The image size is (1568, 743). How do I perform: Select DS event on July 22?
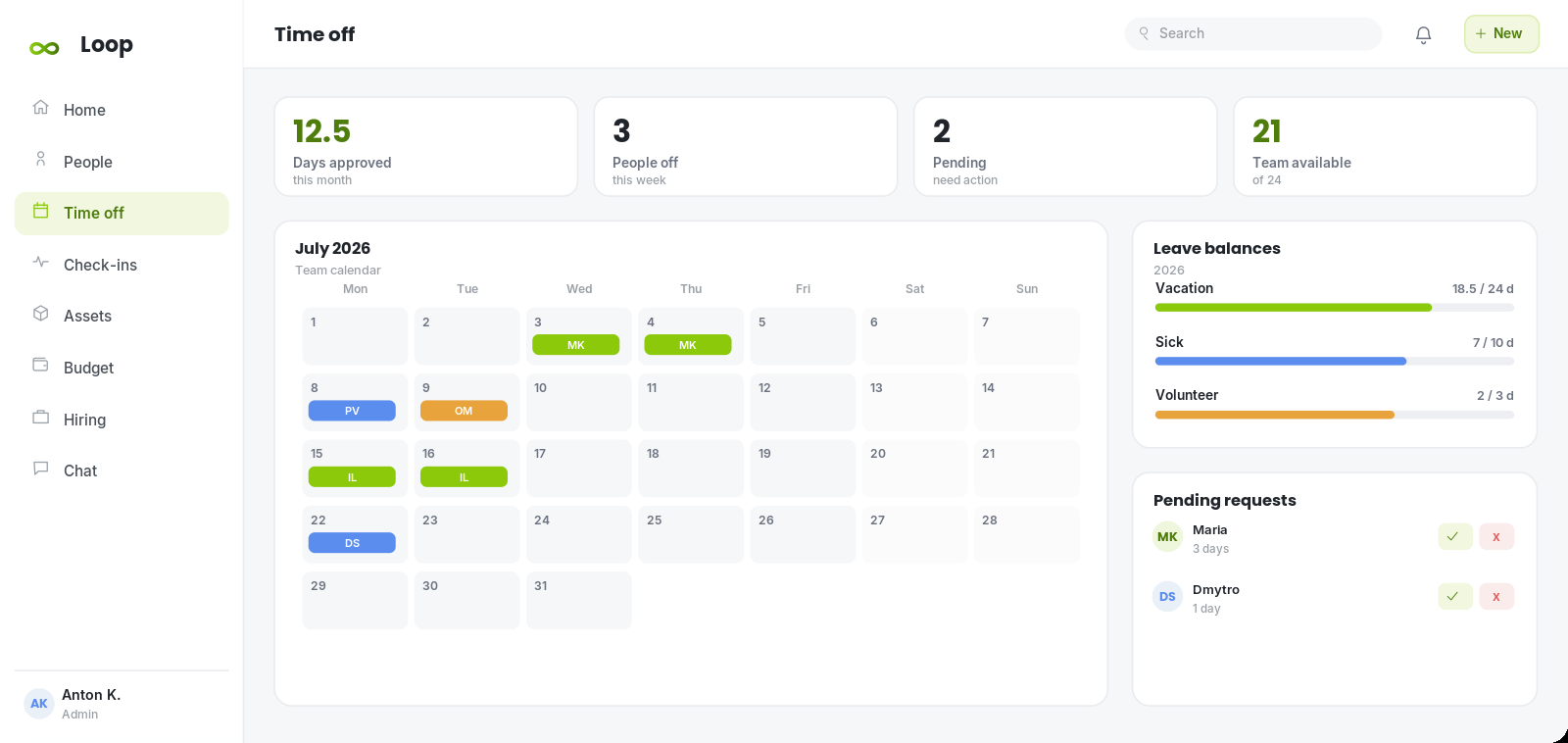pyautogui.click(x=352, y=543)
